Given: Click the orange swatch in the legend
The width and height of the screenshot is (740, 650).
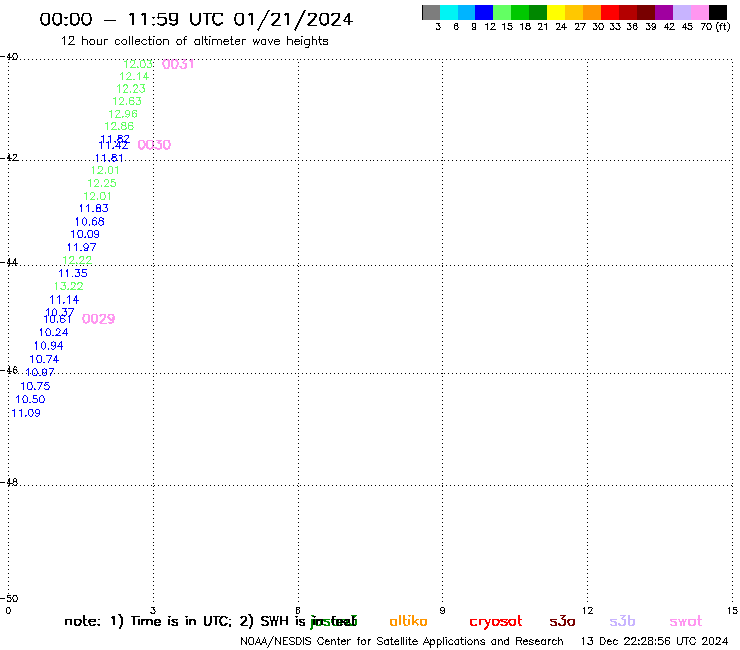Looking at the screenshot, I should [x=592, y=12].
